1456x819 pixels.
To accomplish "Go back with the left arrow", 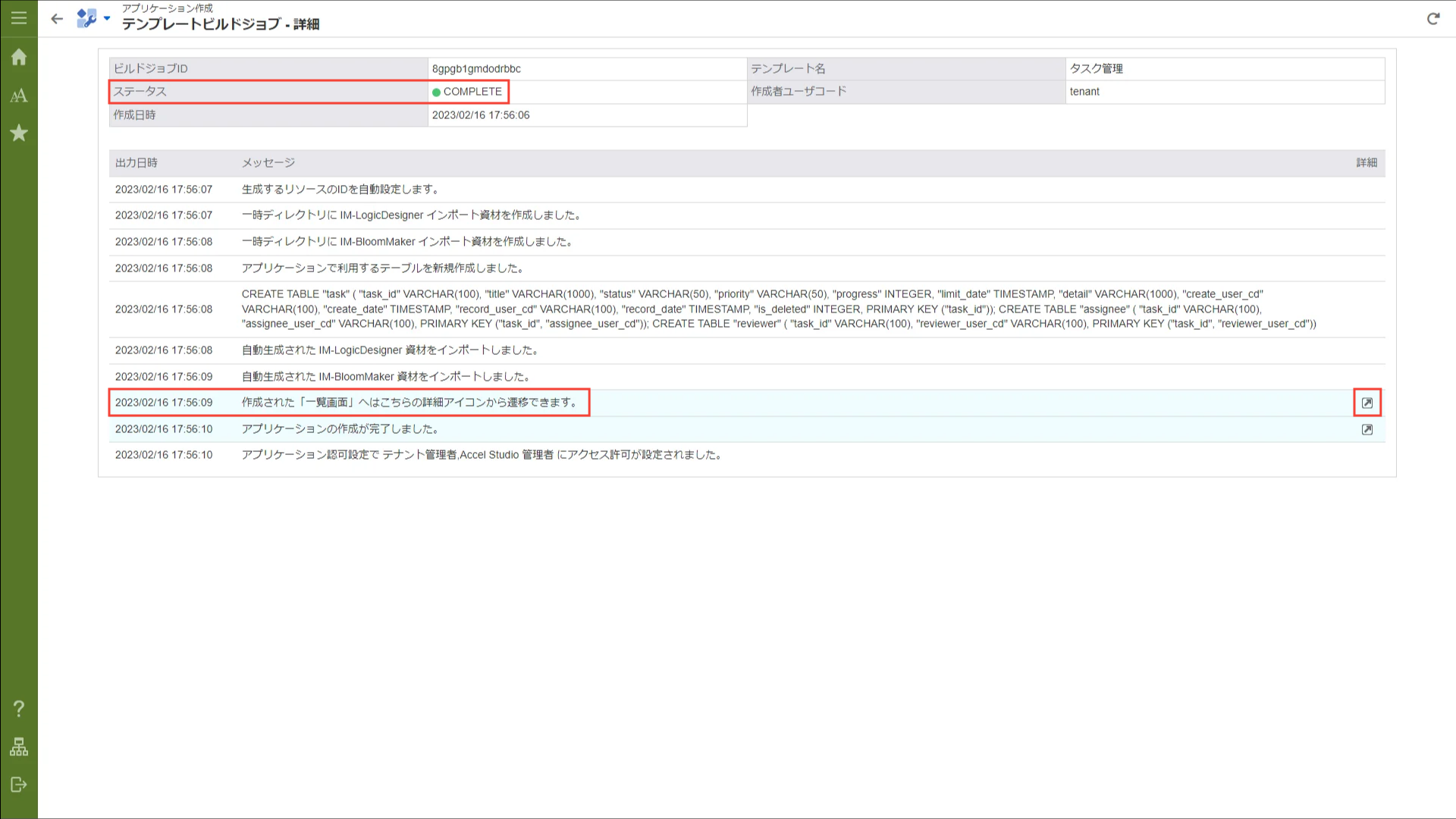I will tap(57, 19).
